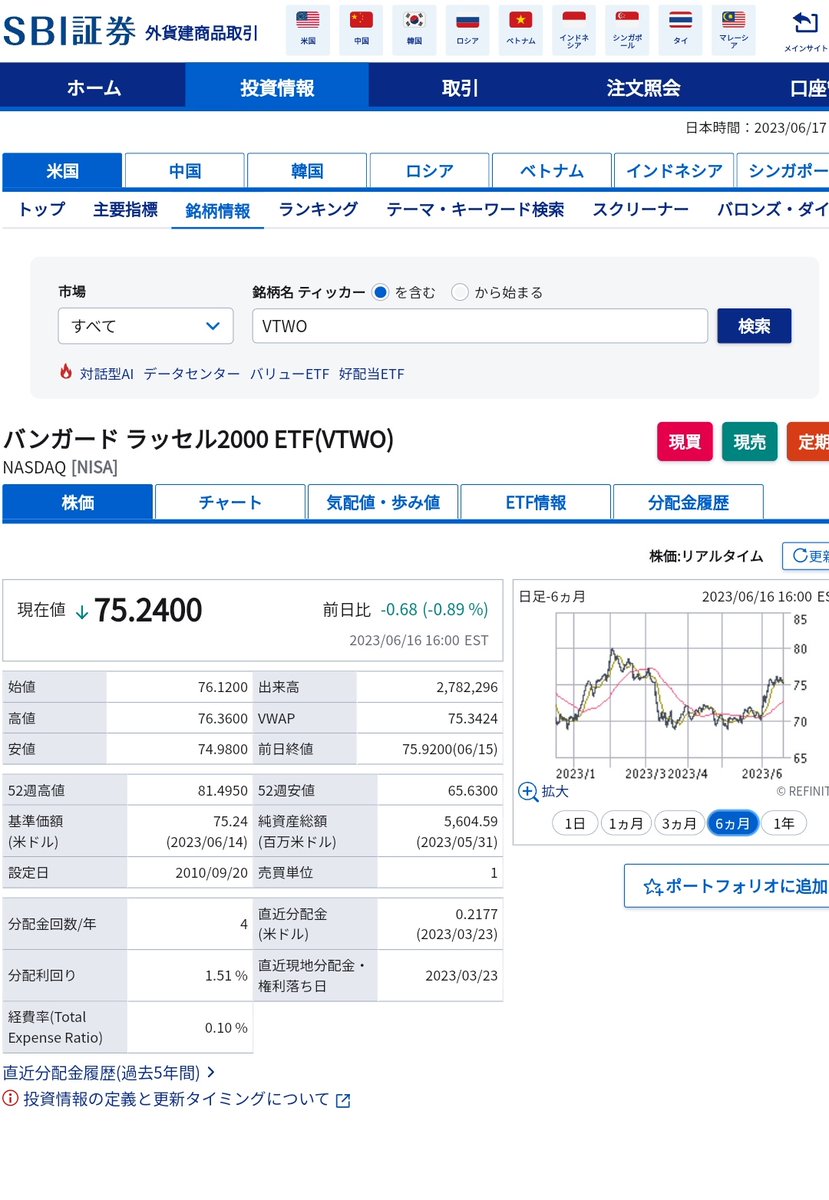829x1200 pixels.
Task: Open the 対話型AI keyword link
Action: [x=107, y=373]
